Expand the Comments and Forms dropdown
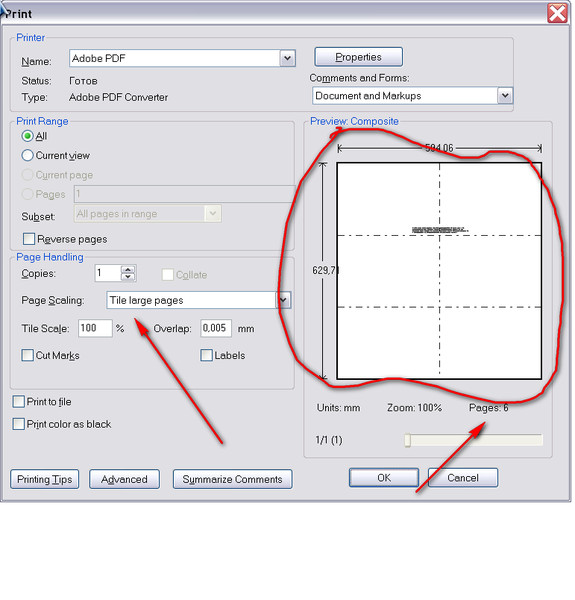The width and height of the screenshot is (575, 600). (505, 95)
